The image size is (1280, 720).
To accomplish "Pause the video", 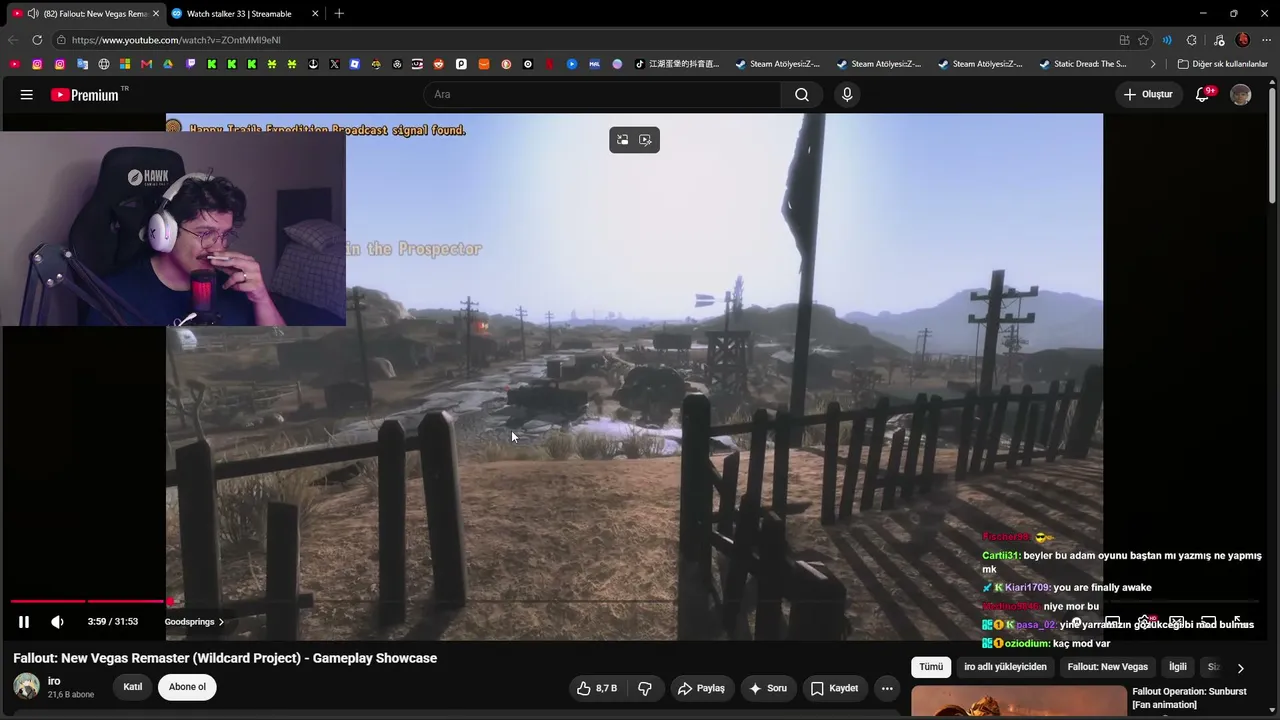I will 24,622.
